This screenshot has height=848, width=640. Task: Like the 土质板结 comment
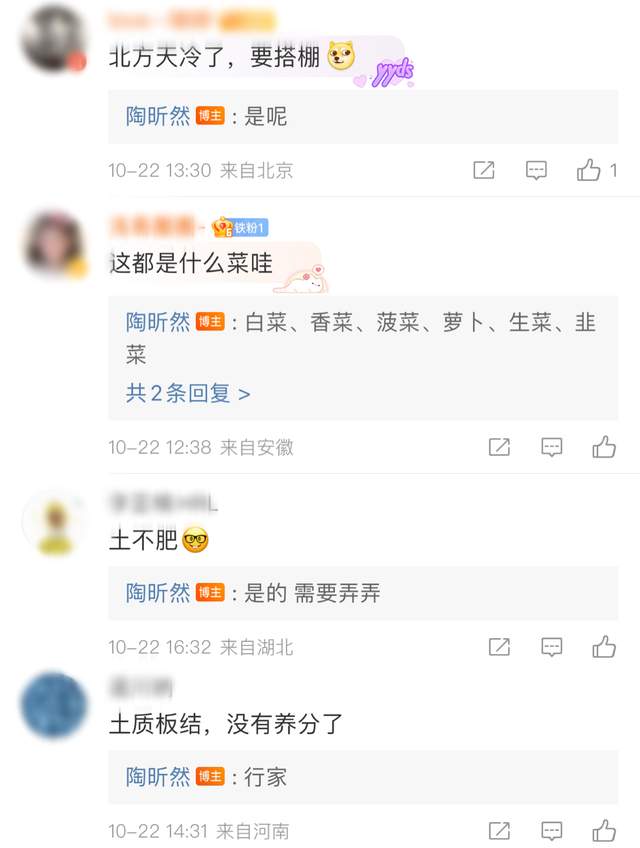pyautogui.click(x=604, y=831)
